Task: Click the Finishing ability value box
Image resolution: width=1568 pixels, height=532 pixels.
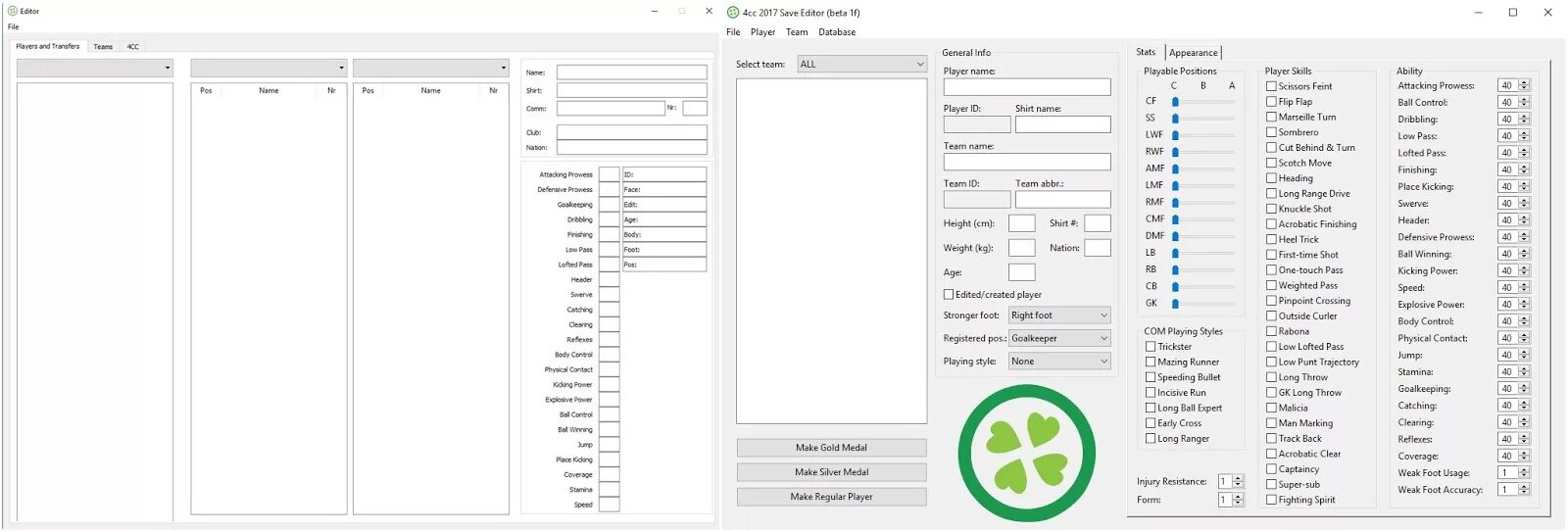Action: click(x=1507, y=169)
